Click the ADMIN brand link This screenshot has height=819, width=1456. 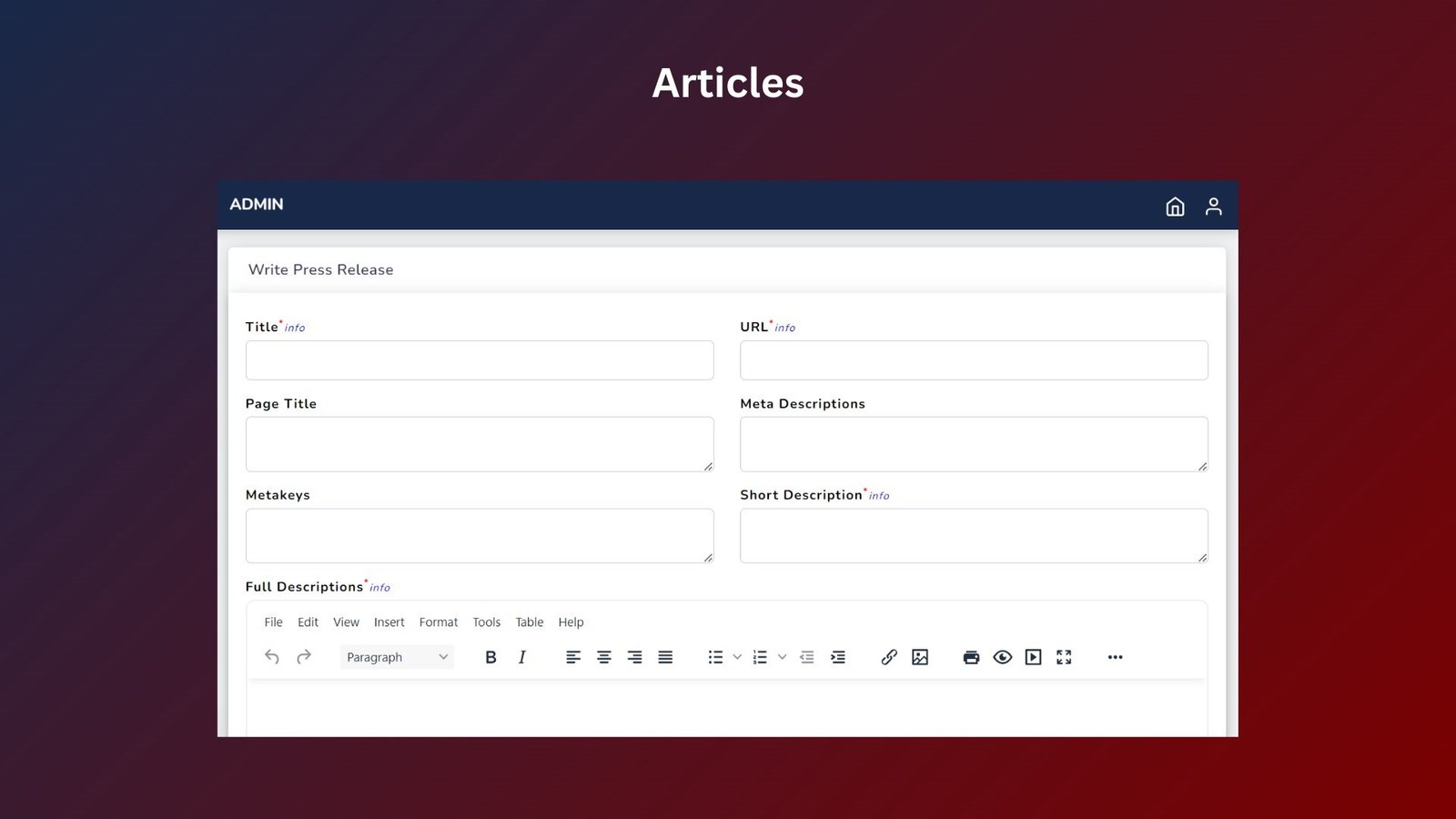click(x=257, y=205)
